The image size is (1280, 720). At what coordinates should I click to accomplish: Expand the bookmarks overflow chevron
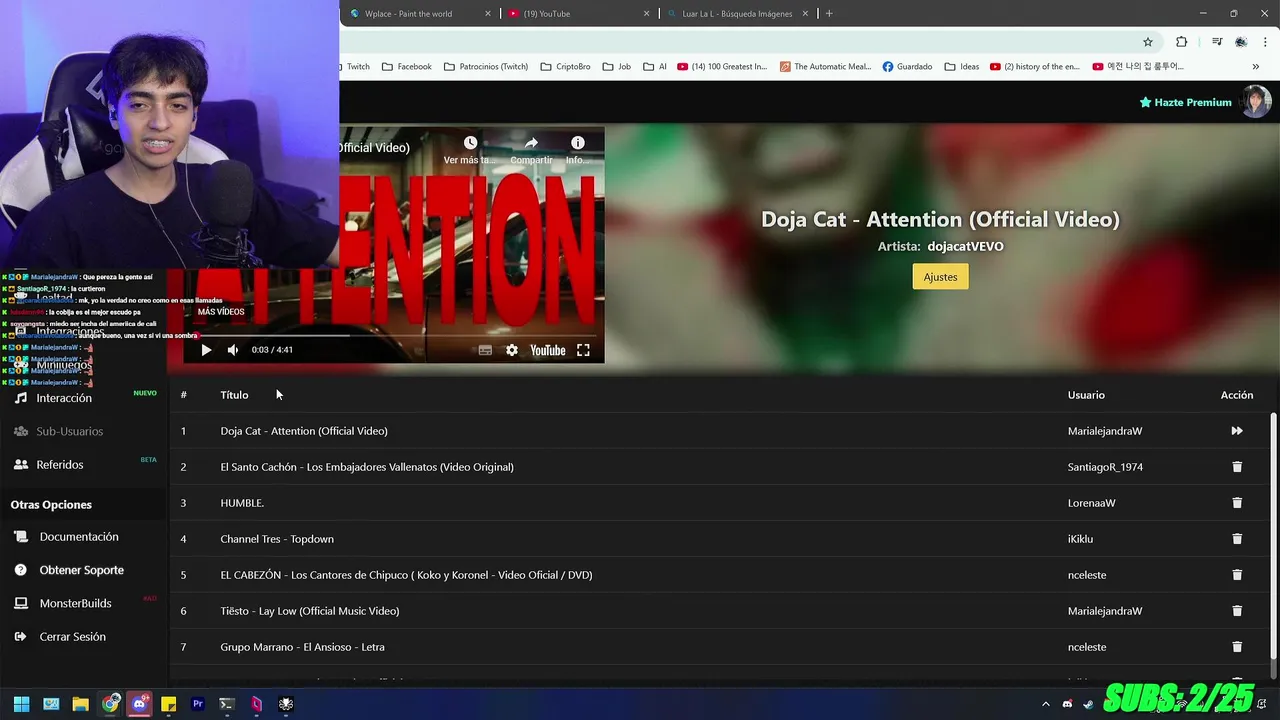click(1256, 67)
